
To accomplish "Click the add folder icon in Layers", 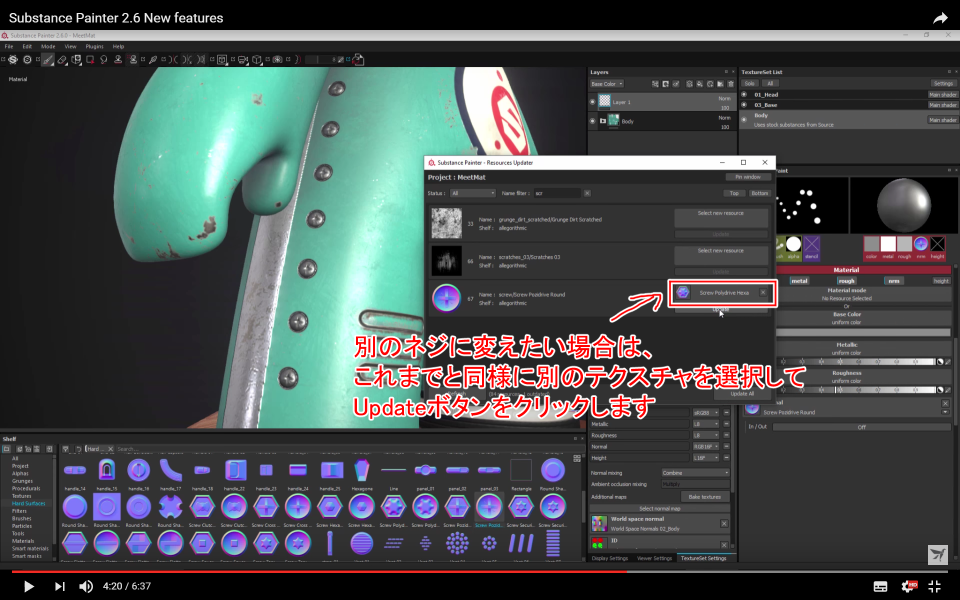I will (x=721, y=84).
